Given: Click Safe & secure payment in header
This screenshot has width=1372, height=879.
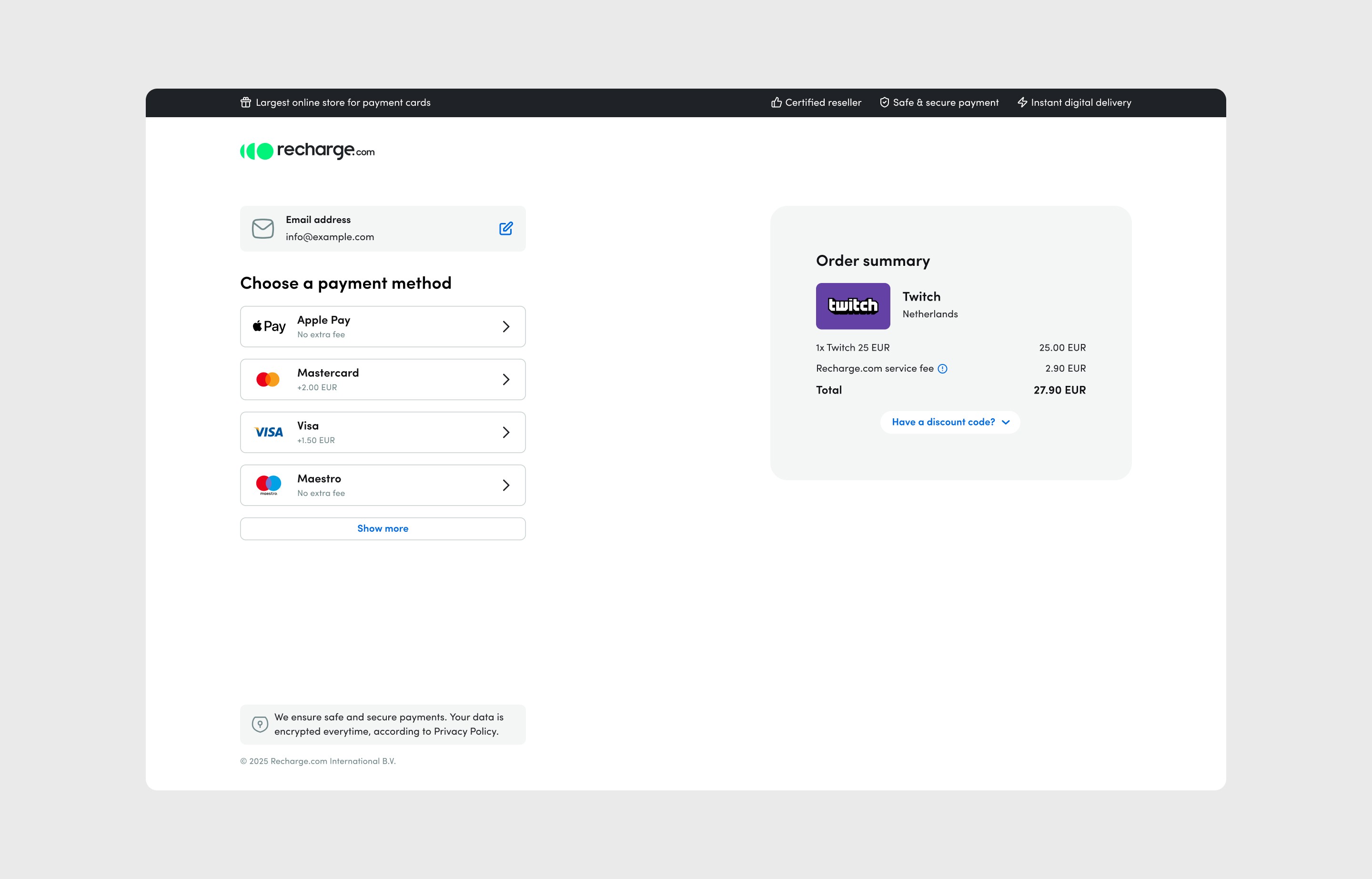Looking at the screenshot, I should (x=939, y=103).
